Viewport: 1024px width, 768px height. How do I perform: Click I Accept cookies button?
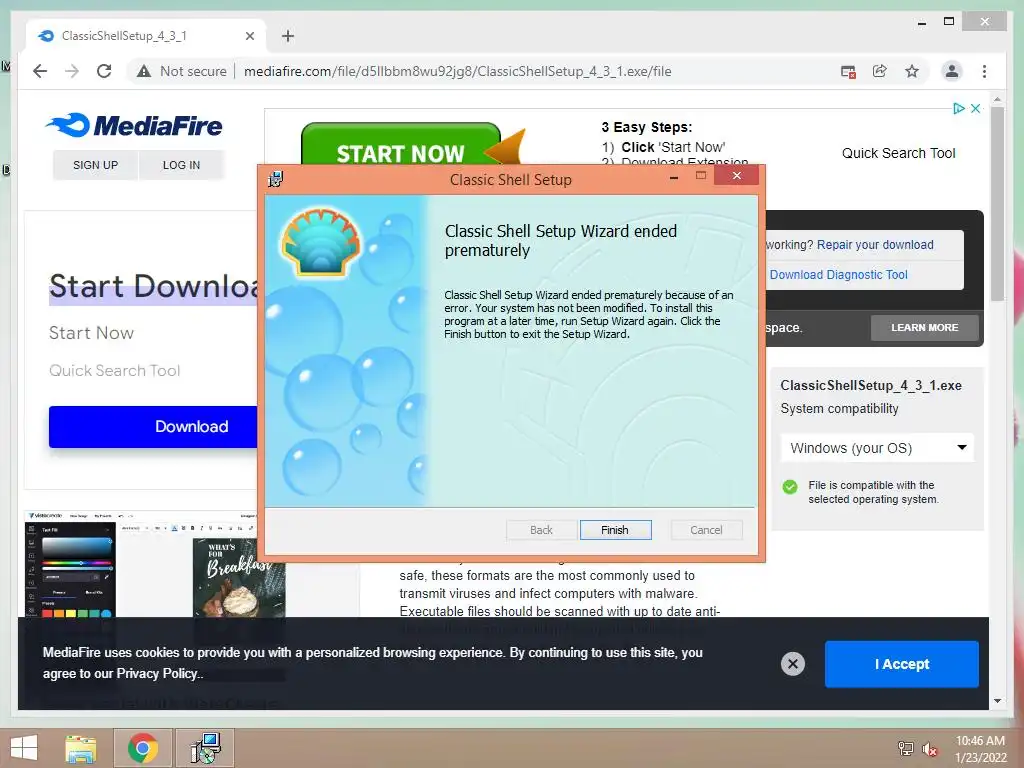click(901, 664)
